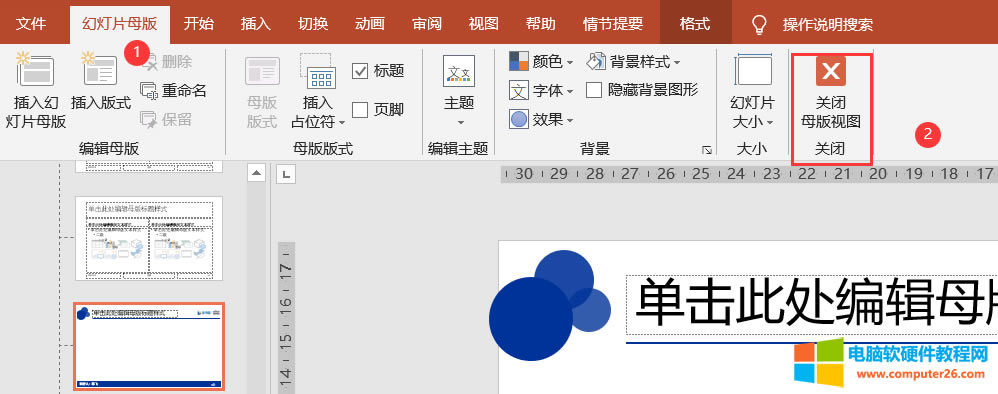998x394 pixels.
Task: Click the Close Master View (关闭母版视图) icon
Action: point(831,71)
